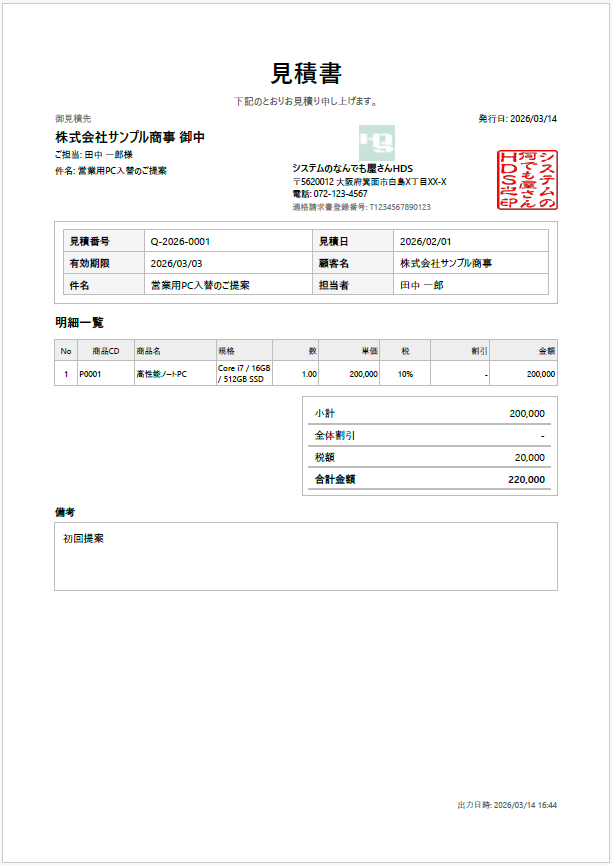612x865 pixels.
Task: Click 顧客名 value 株式会社サンプル商事 in table
Action: pyautogui.click(x=446, y=263)
